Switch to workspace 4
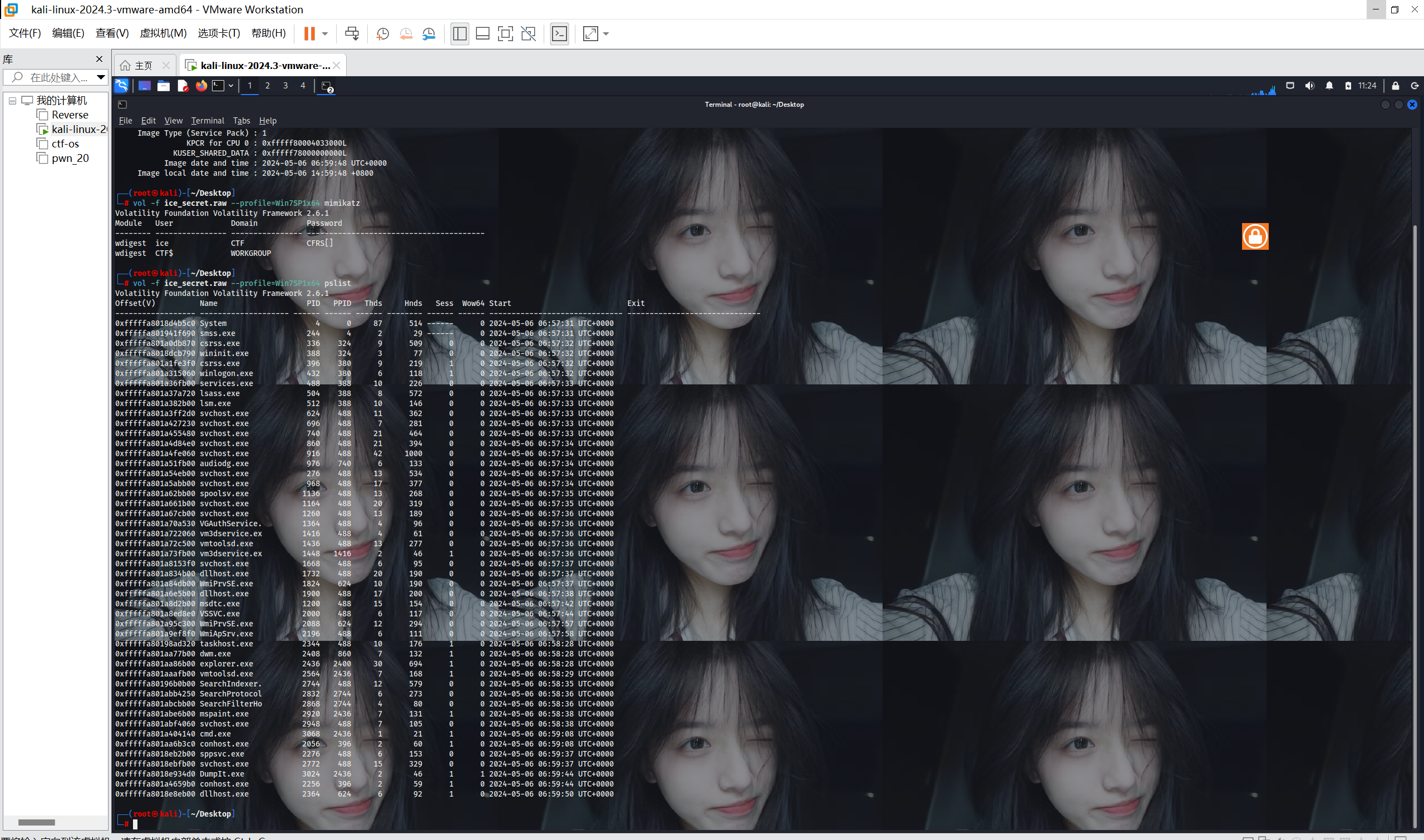1424x840 pixels. click(x=303, y=86)
